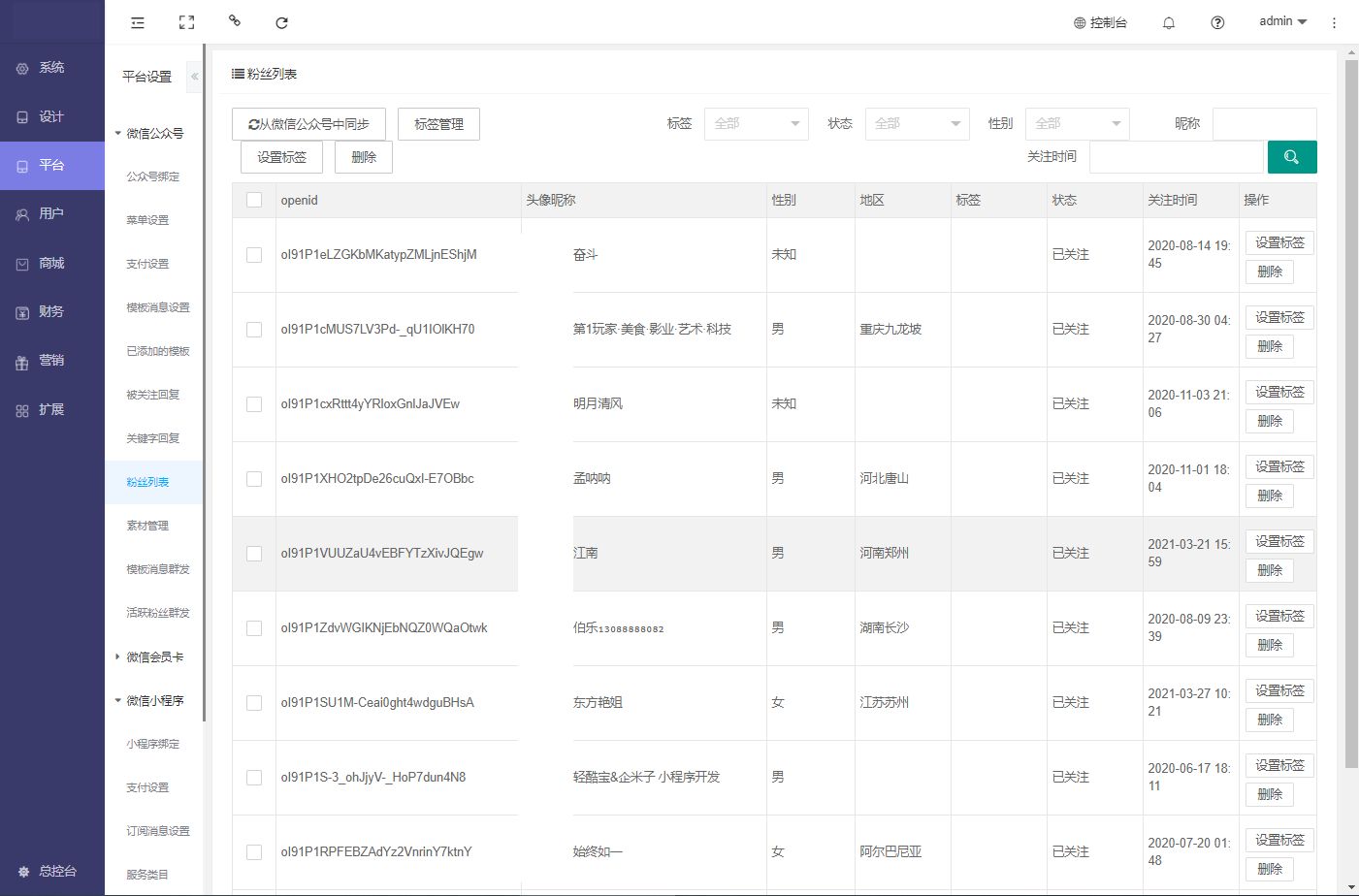The width and height of the screenshot is (1359, 896).
Task: Open 菜单设置 in the submenu
Action: [147, 220]
